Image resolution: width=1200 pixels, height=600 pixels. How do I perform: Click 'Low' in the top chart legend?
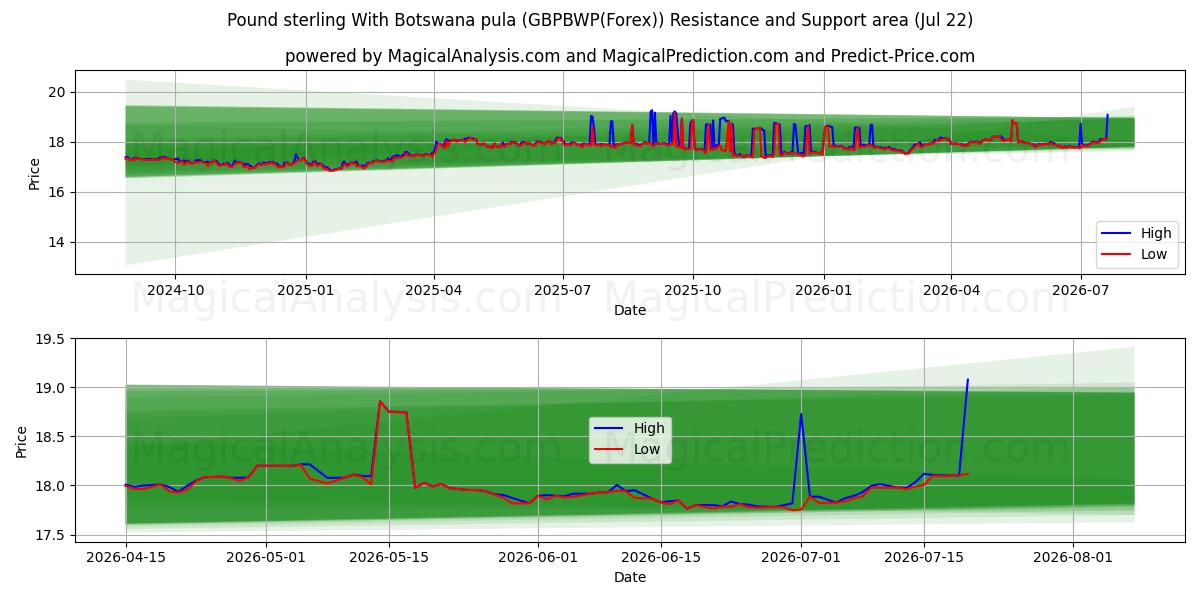(x=1155, y=254)
